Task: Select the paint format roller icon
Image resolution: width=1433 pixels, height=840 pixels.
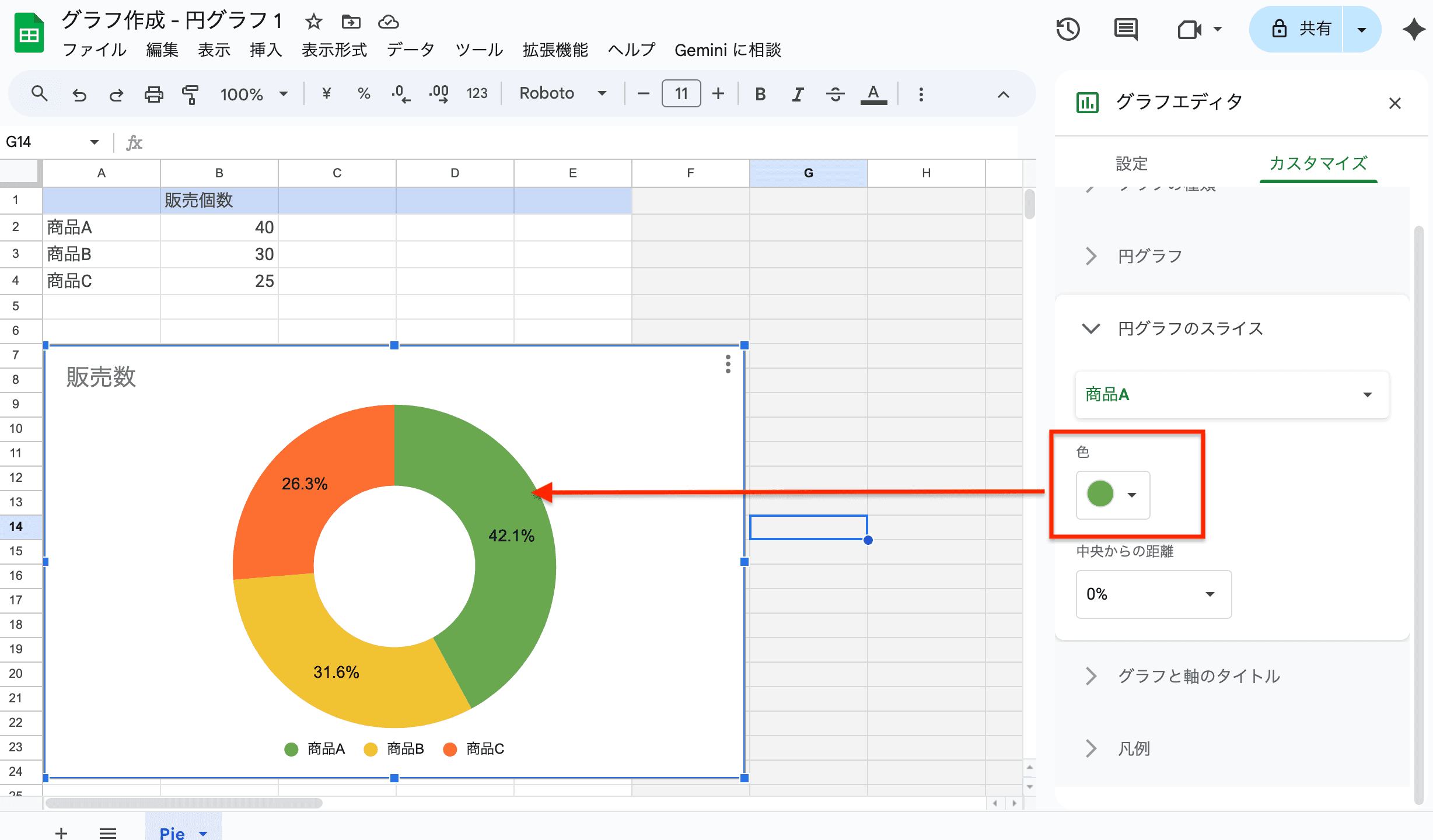Action: point(190,94)
